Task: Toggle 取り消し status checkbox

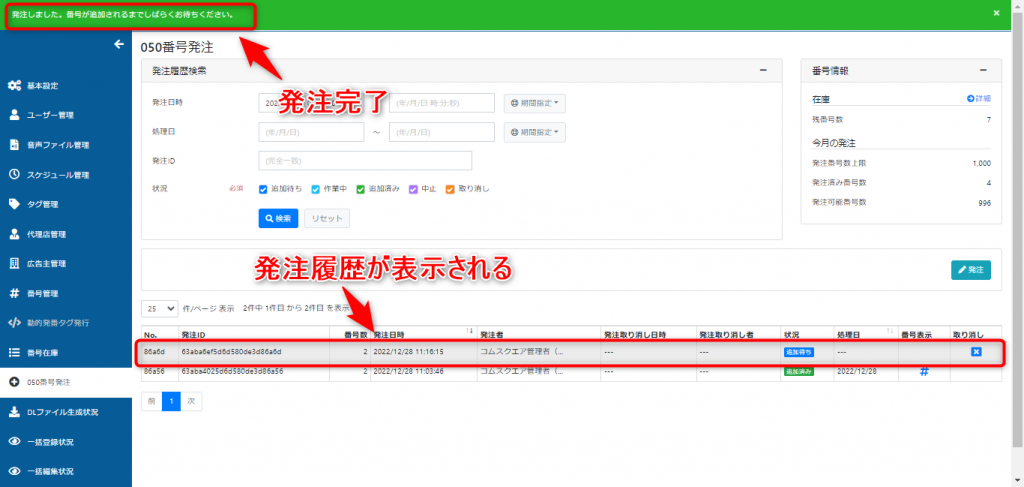Action: [x=450, y=189]
